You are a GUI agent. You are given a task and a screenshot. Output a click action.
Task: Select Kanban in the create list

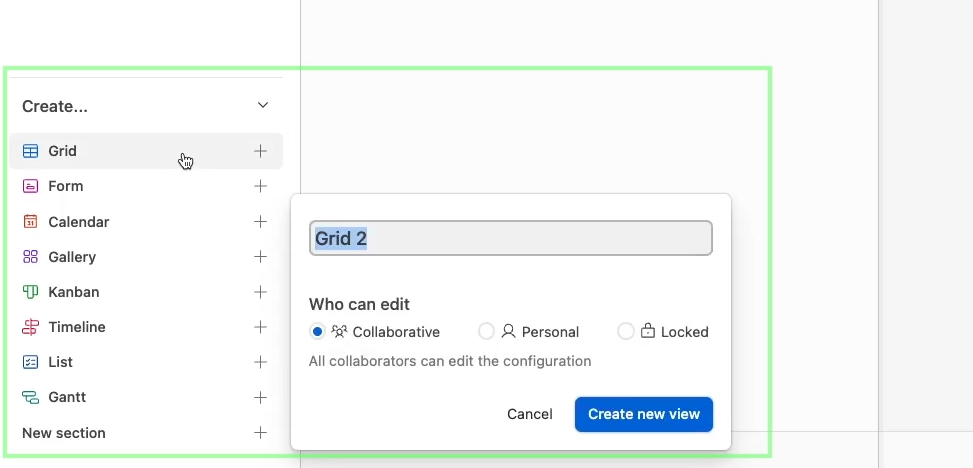tap(146, 292)
